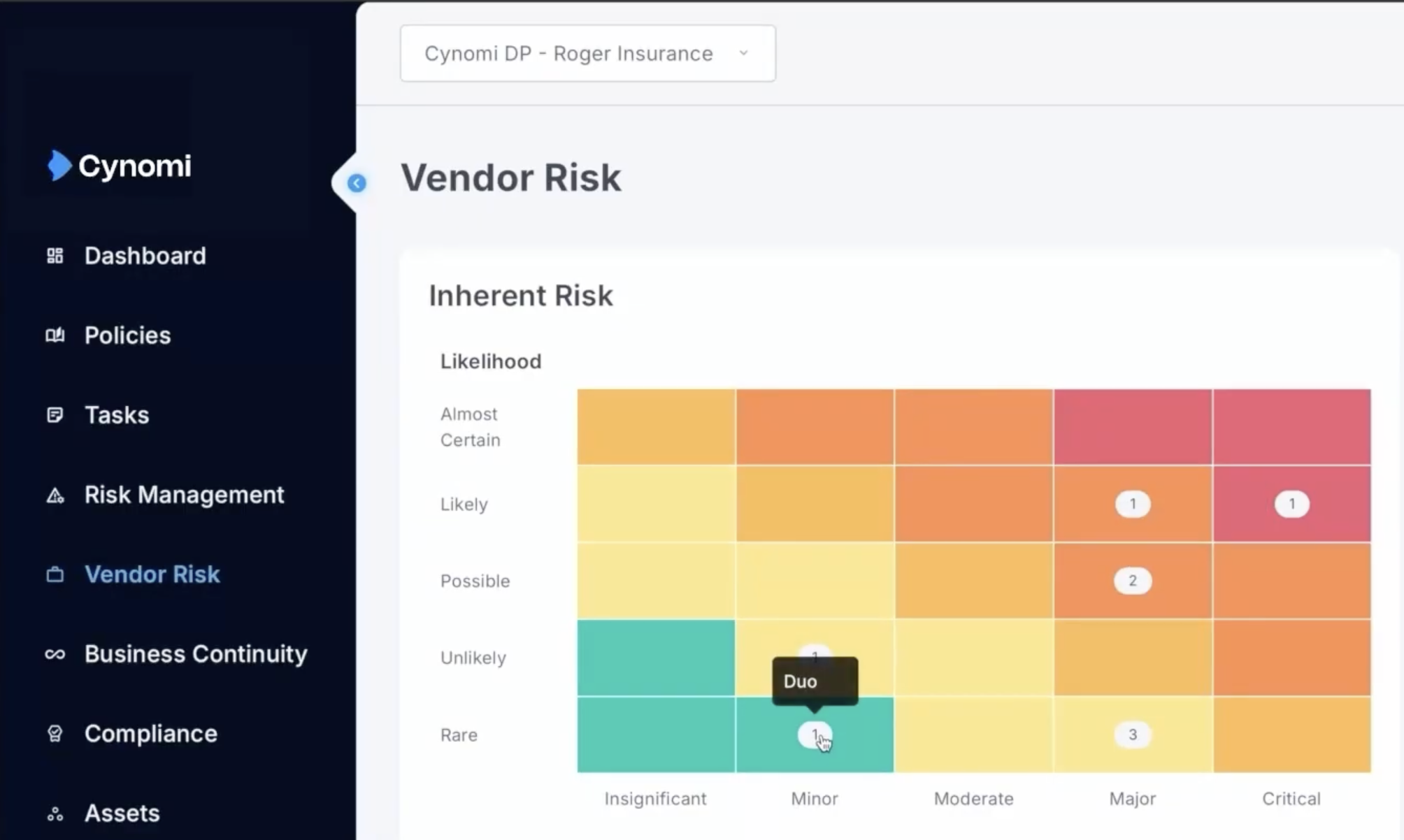Image resolution: width=1404 pixels, height=840 pixels.
Task: Click the Assets nodes icon
Action: click(x=55, y=814)
